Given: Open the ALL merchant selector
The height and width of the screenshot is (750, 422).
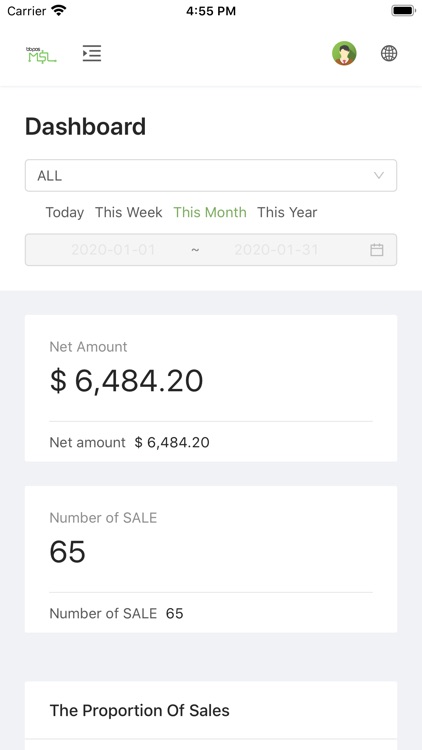Looking at the screenshot, I should coord(211,176).
